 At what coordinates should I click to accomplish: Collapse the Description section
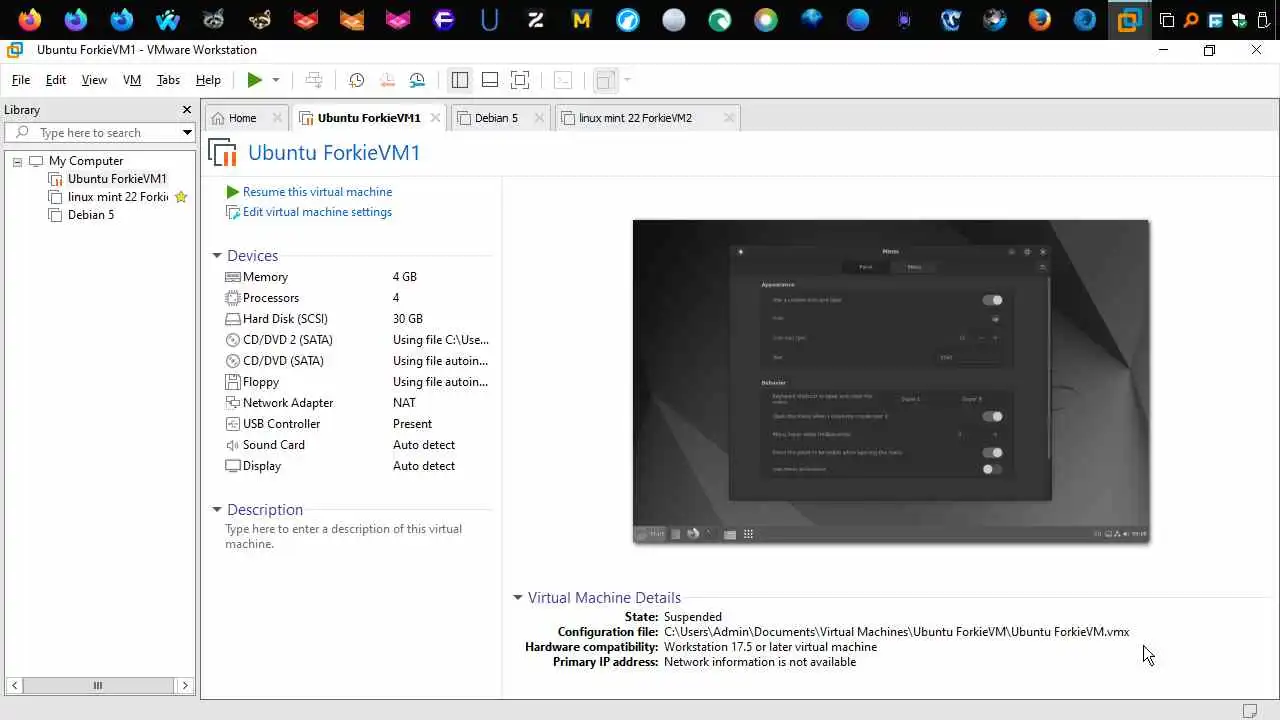pyautogui.click(x=217, y=510)
